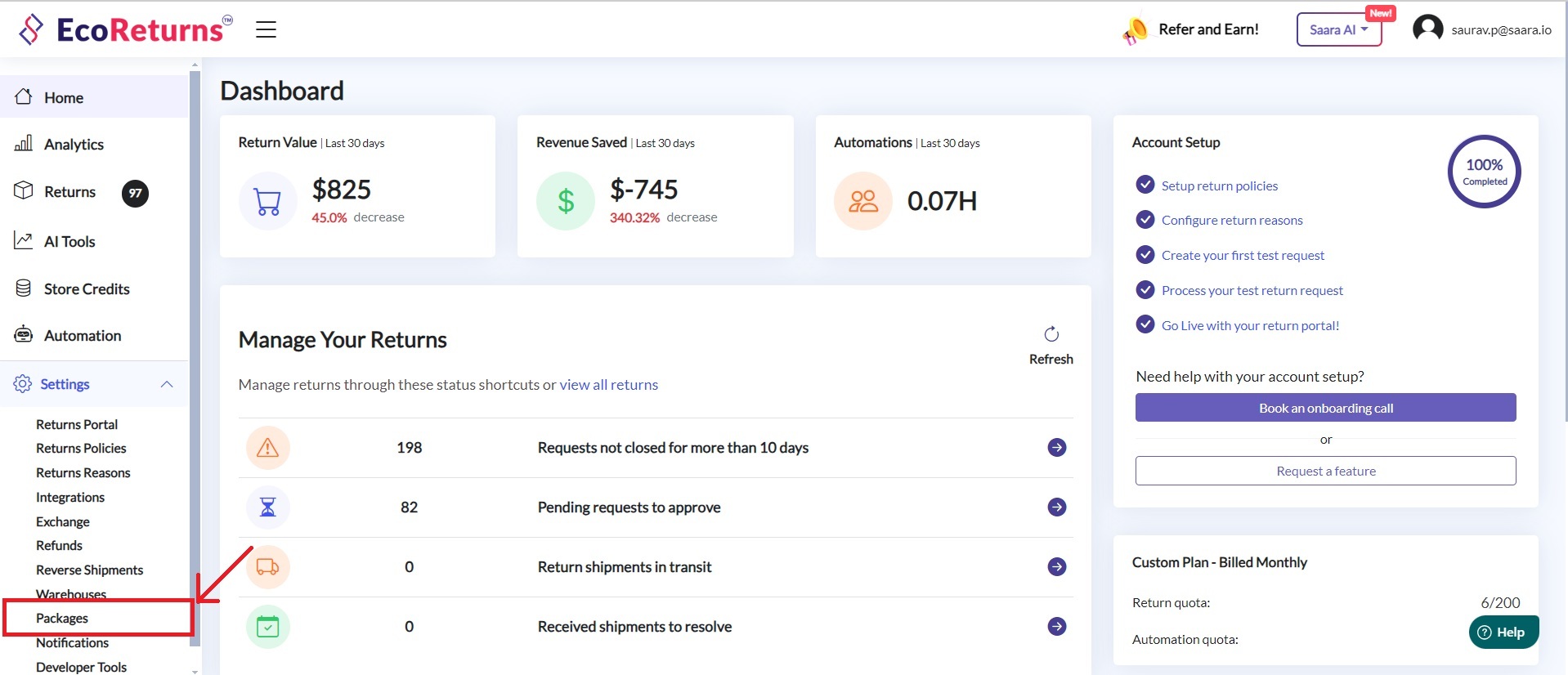
Task: Open arrow for Pending requests to approve
Action: [1056, 507]
